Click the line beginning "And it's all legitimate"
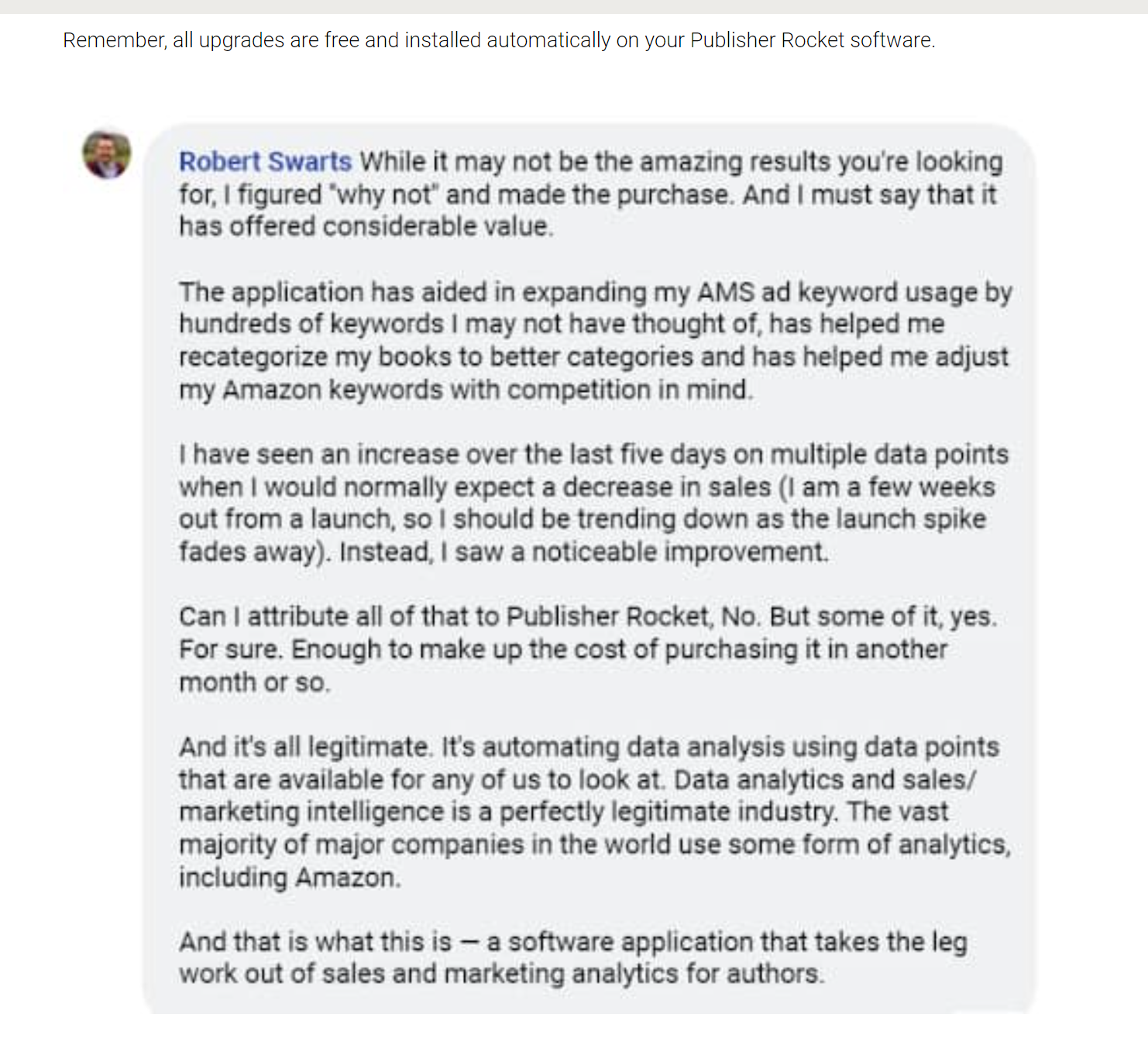1148x1038 pixels. [x=589, y=747]
